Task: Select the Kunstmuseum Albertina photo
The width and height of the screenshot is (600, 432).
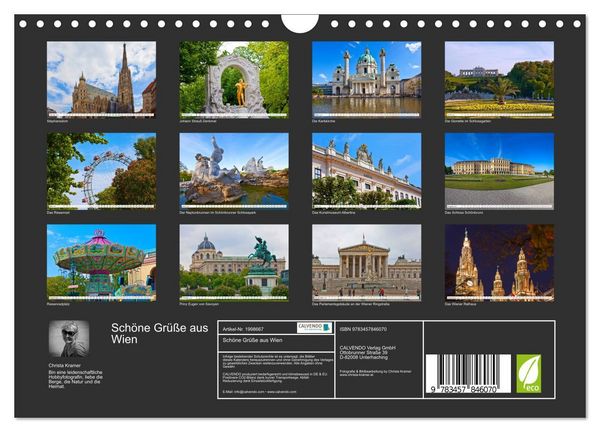Action: pos(367,171)
